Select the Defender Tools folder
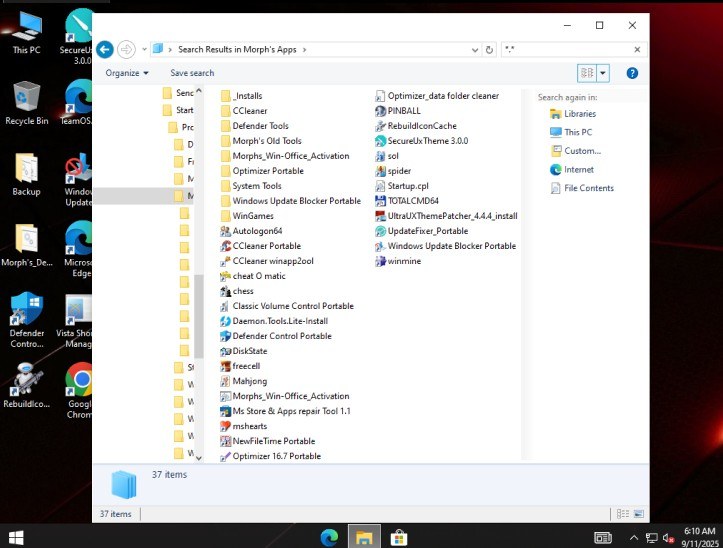This screenshot has width=723, height=548. click(255, 126)
